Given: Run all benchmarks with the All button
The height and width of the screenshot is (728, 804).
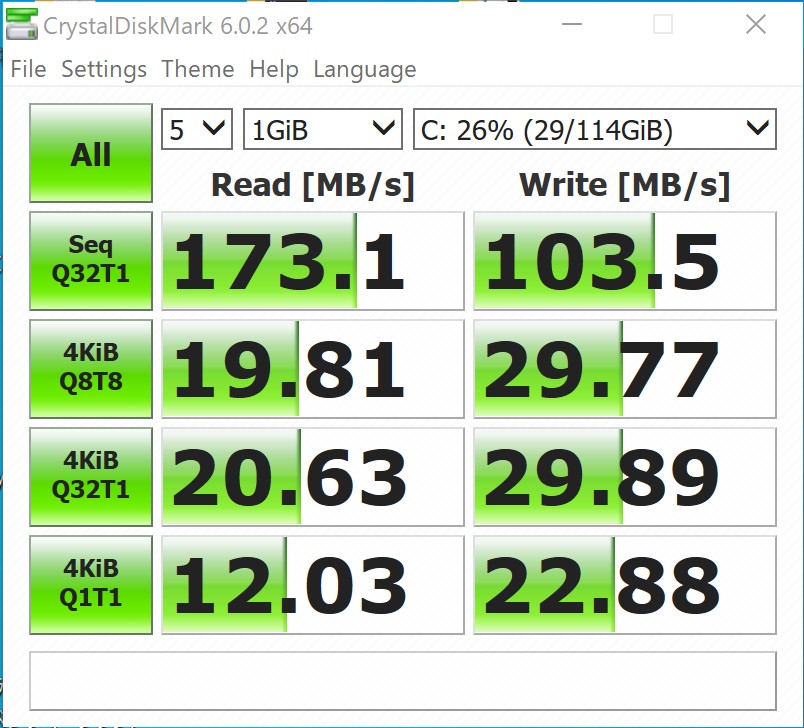Looking at the screenshot, I should pyautogui.click(x=91, y=153).
